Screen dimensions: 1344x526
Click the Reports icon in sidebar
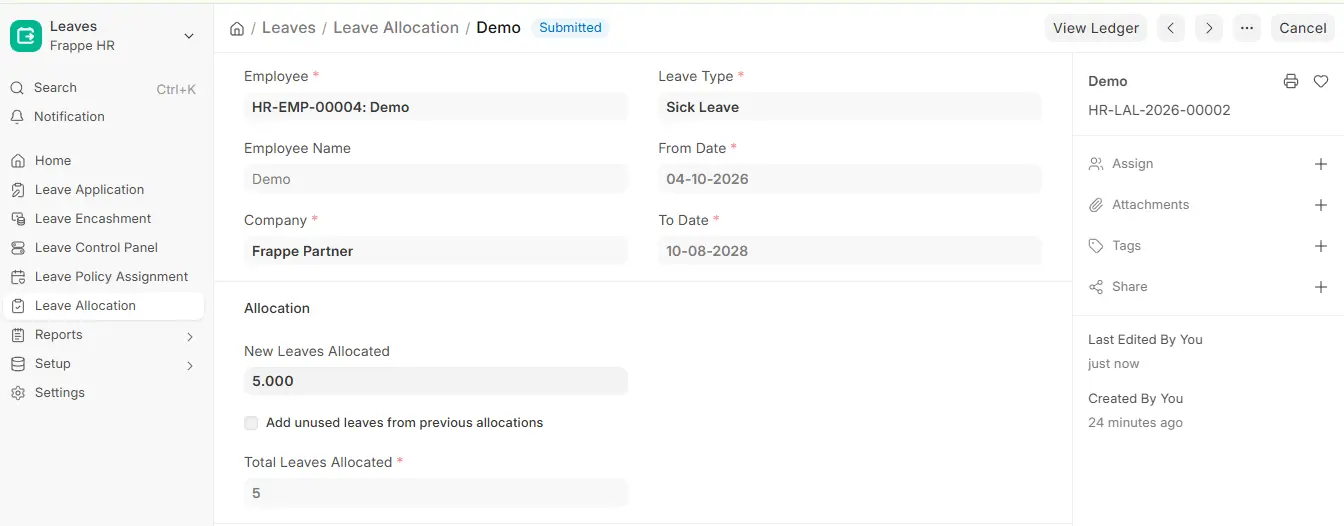click(17, 335)
